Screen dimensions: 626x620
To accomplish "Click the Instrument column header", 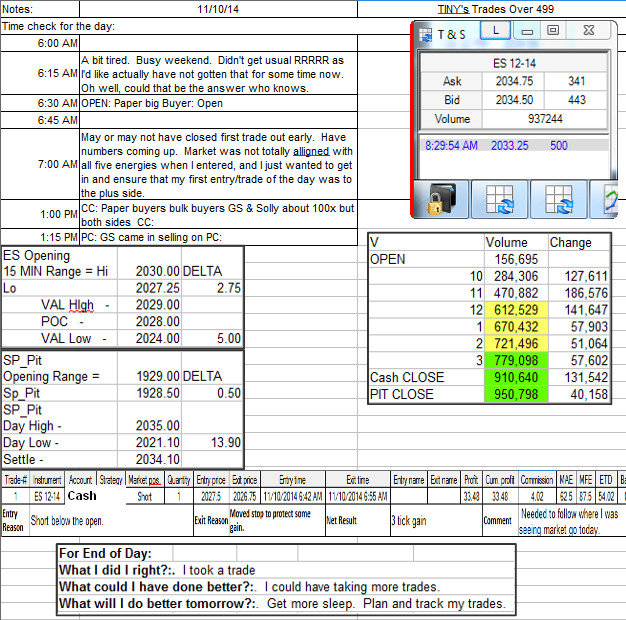I will click(47, 480).
